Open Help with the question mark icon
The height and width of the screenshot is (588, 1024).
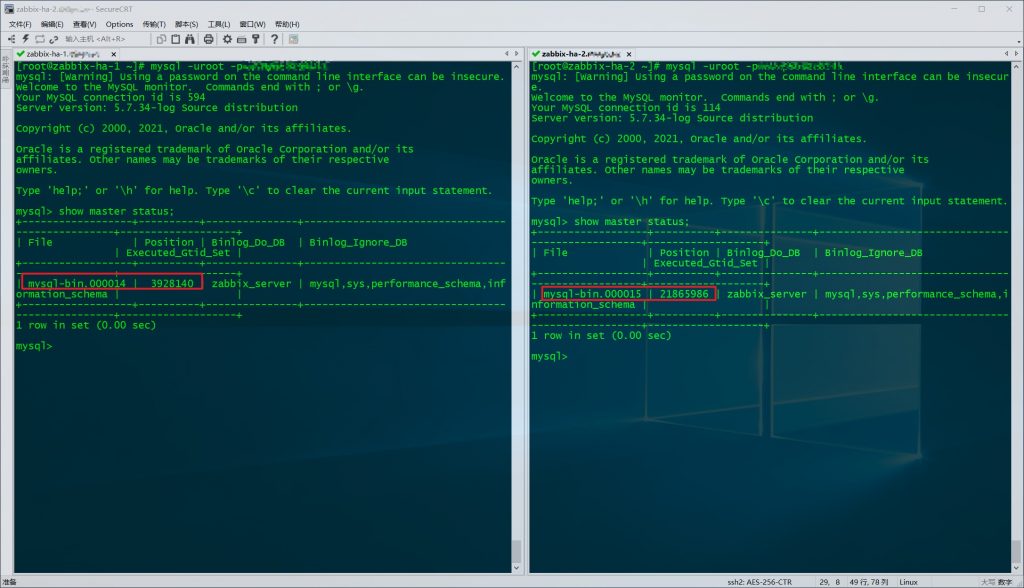click(x=274, y=39)
